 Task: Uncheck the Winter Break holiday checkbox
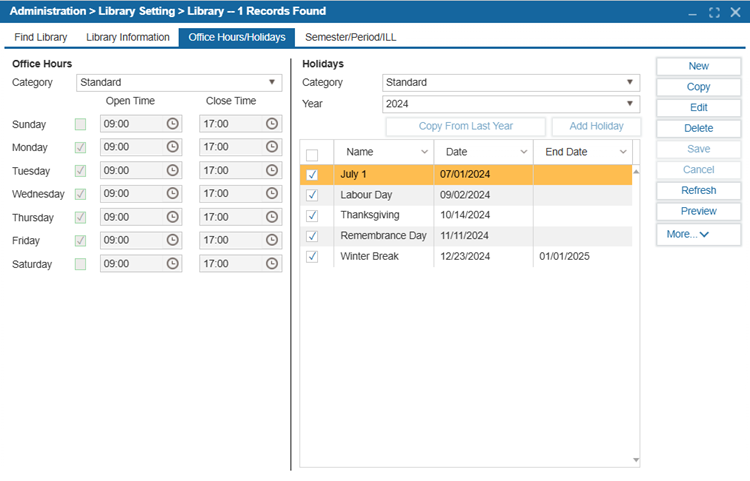(312, 256)
